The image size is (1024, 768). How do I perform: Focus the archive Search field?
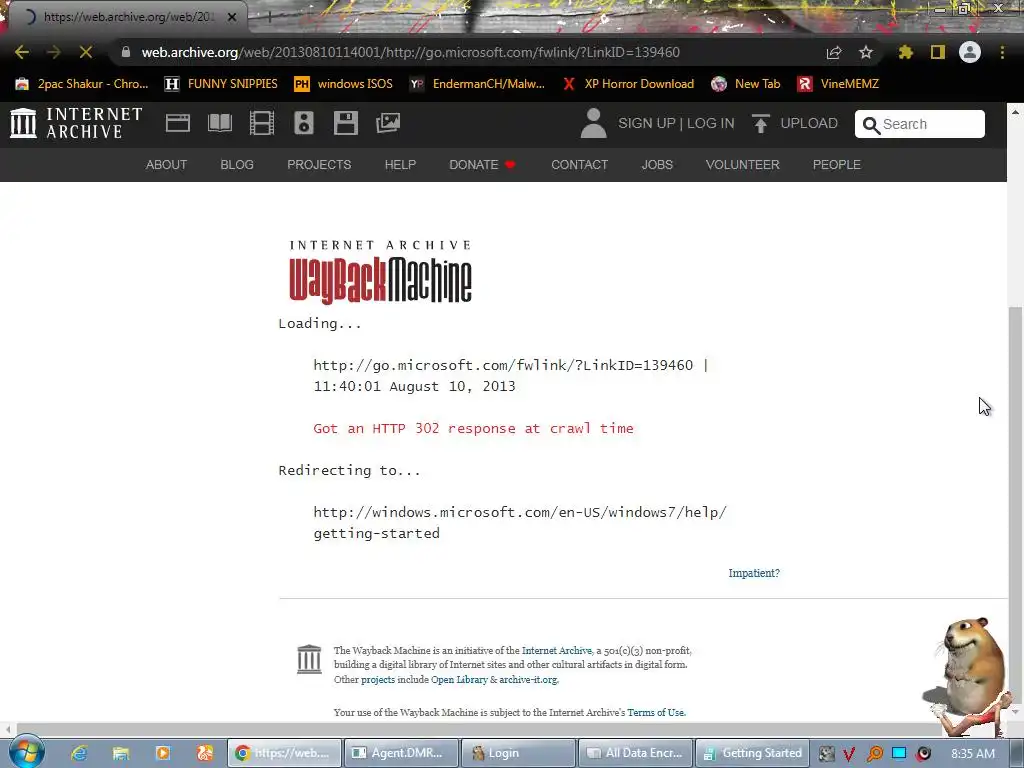click(920, 124)
